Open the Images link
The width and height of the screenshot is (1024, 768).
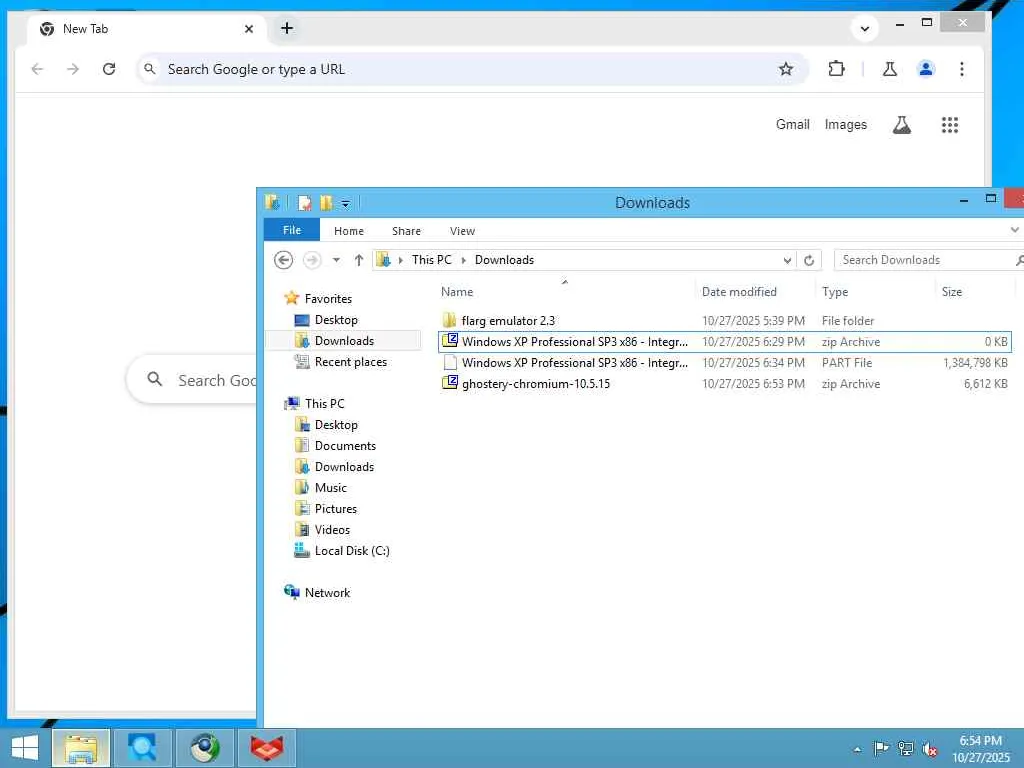pos(846,125)
